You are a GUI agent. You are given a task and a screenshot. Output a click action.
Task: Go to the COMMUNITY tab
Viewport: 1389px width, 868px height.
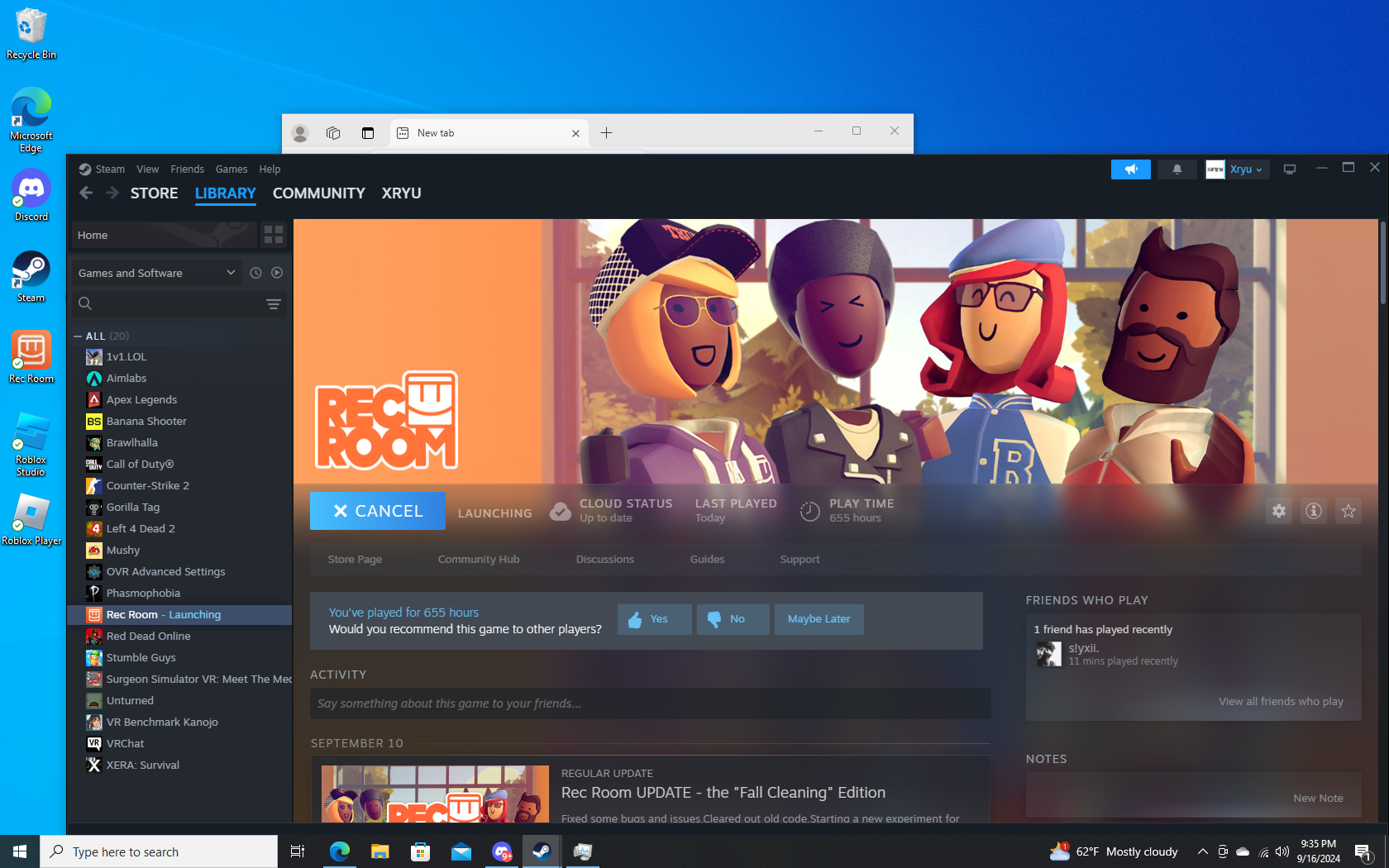(x=318, y=193)
